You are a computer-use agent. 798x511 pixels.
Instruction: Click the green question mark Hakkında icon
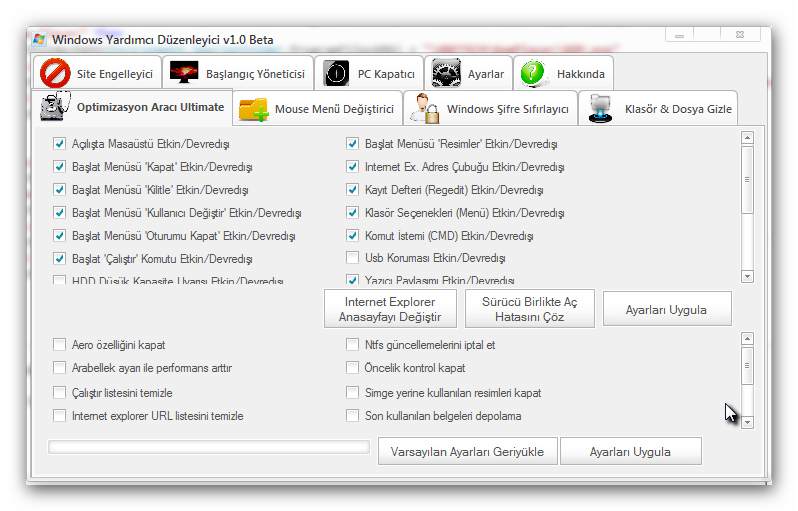coord(535,73)
